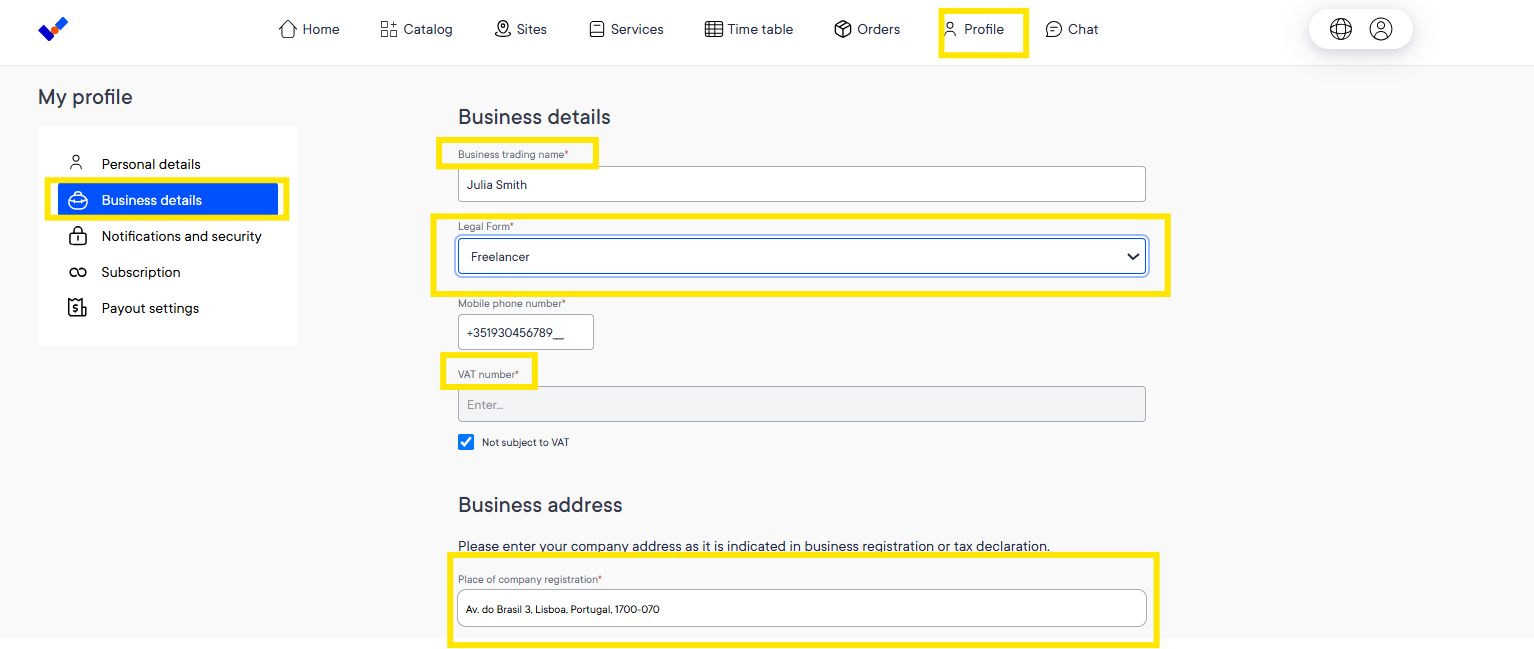The width and height of the screenshot is (1534, 649).
Task: Click the Sites location pin icon
Action: [503, 29]
